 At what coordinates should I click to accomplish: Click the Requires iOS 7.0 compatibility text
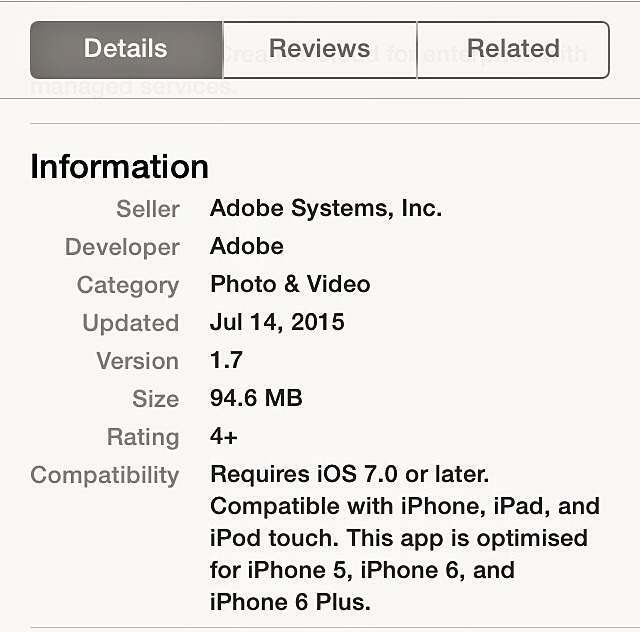350,474
